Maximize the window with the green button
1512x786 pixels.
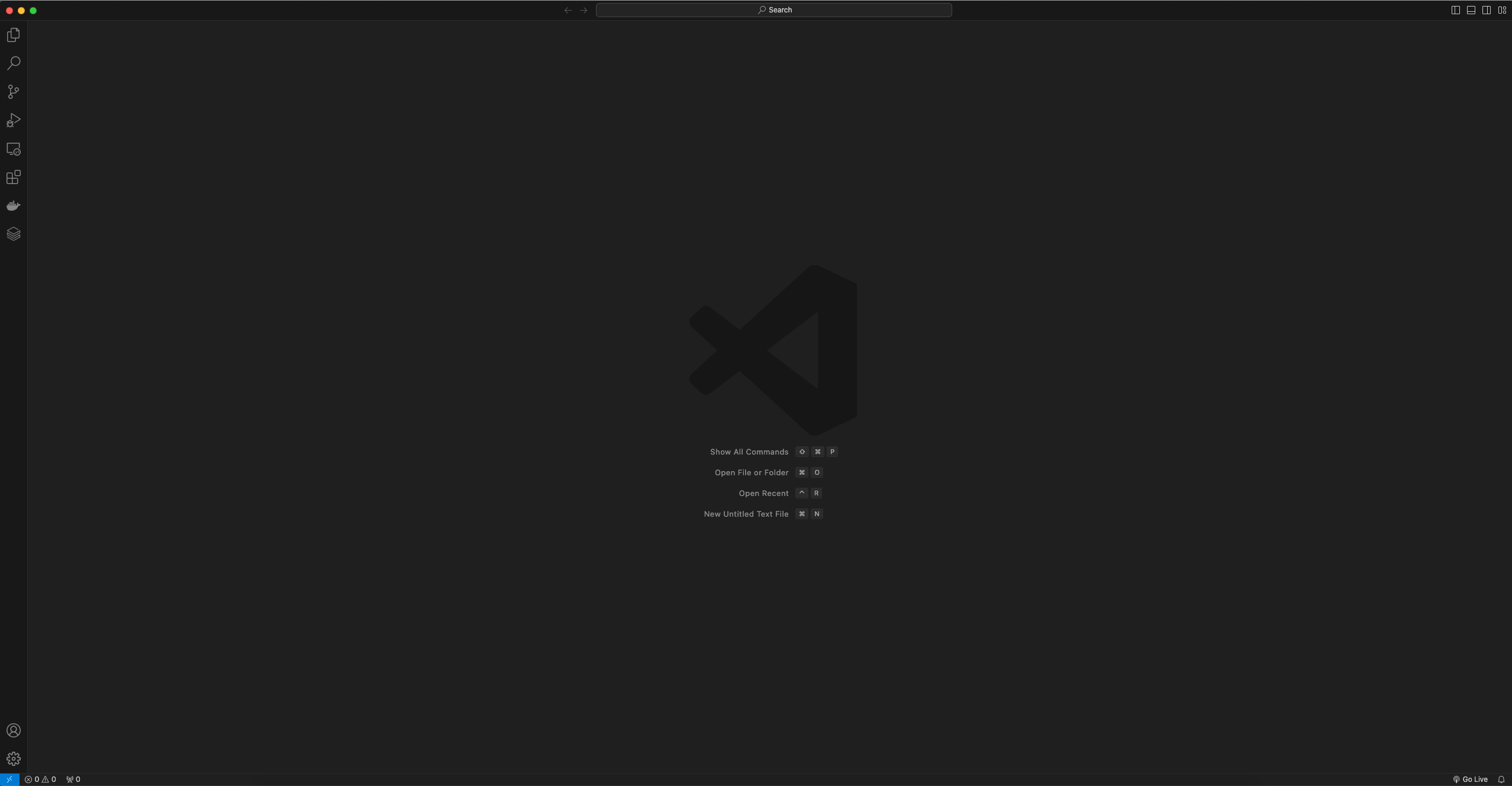pyautogui.click(x=33, y=11)
